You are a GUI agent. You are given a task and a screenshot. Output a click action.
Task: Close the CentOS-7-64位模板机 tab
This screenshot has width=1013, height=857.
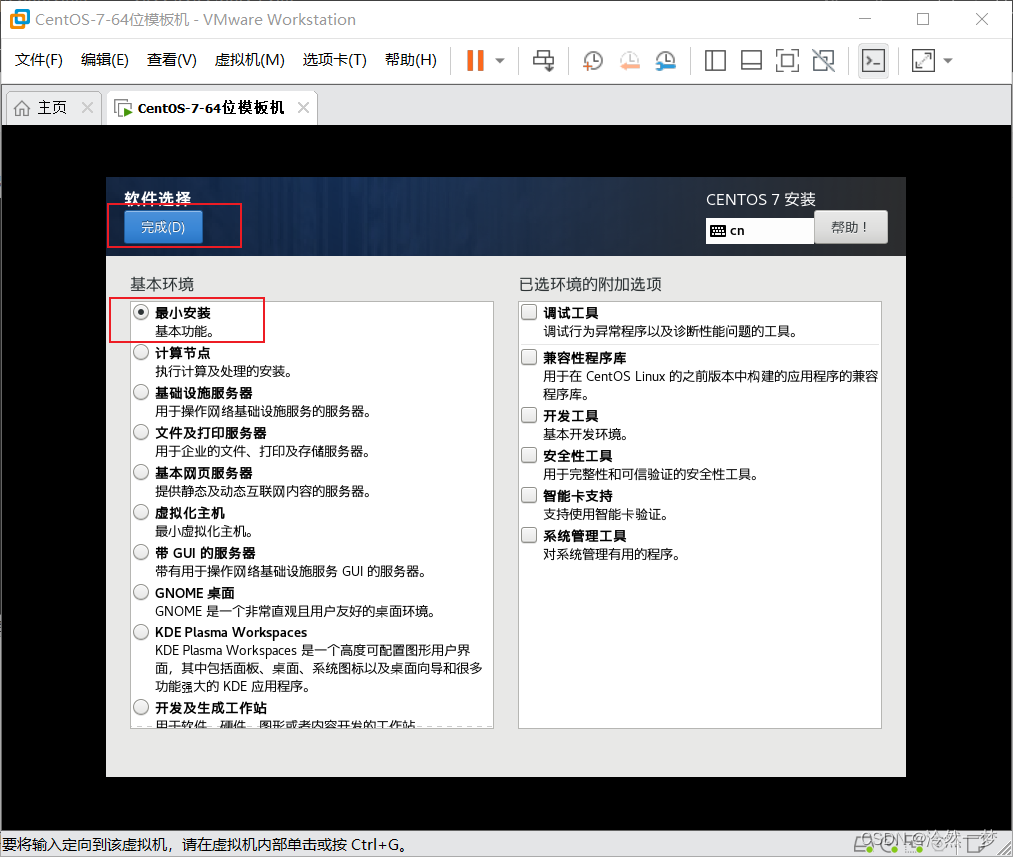coord(303,107)
